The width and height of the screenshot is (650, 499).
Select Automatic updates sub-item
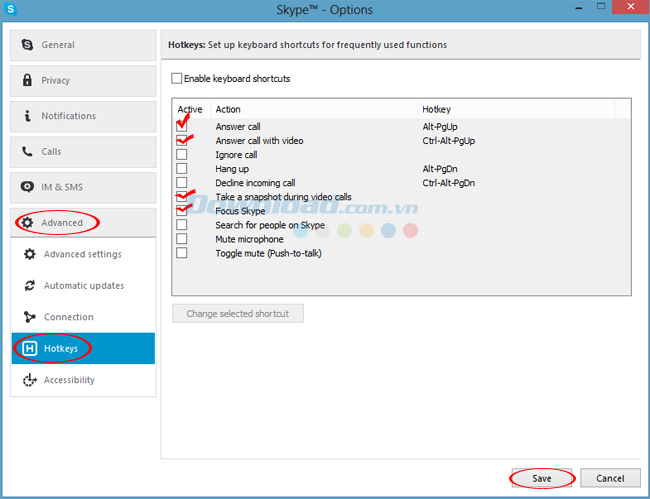point(83,286)
